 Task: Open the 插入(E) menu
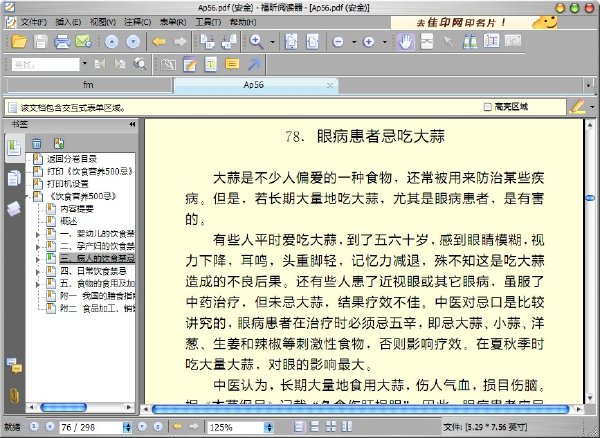point(68,22)
